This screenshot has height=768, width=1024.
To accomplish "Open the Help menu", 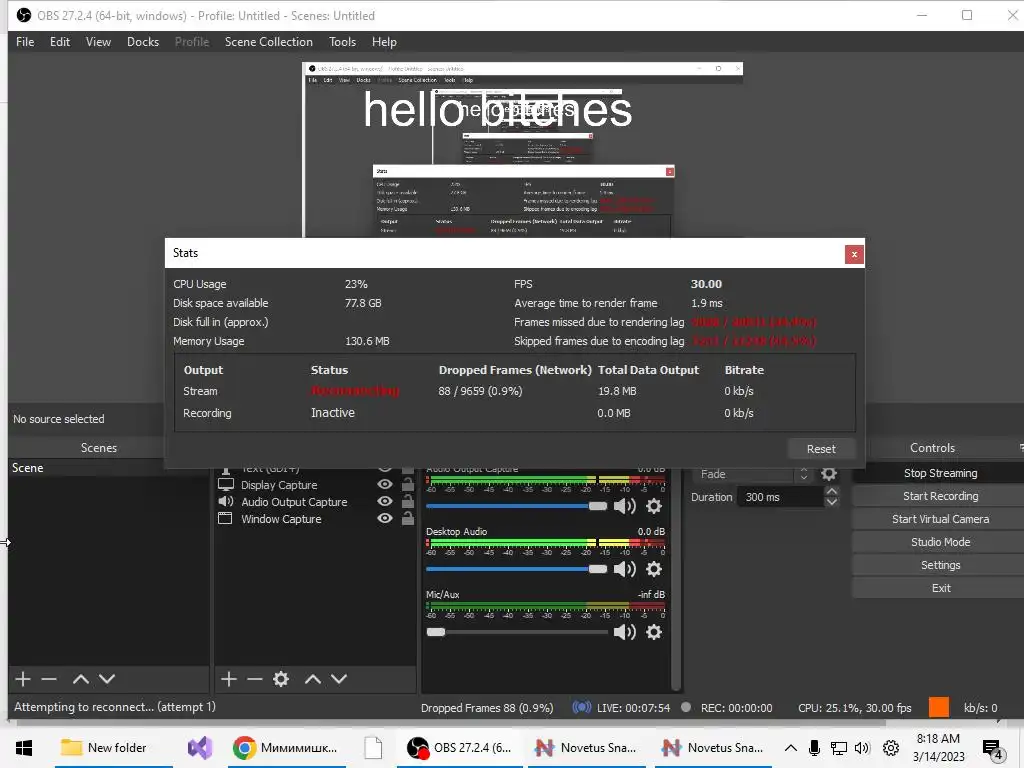I will [384, 42].
